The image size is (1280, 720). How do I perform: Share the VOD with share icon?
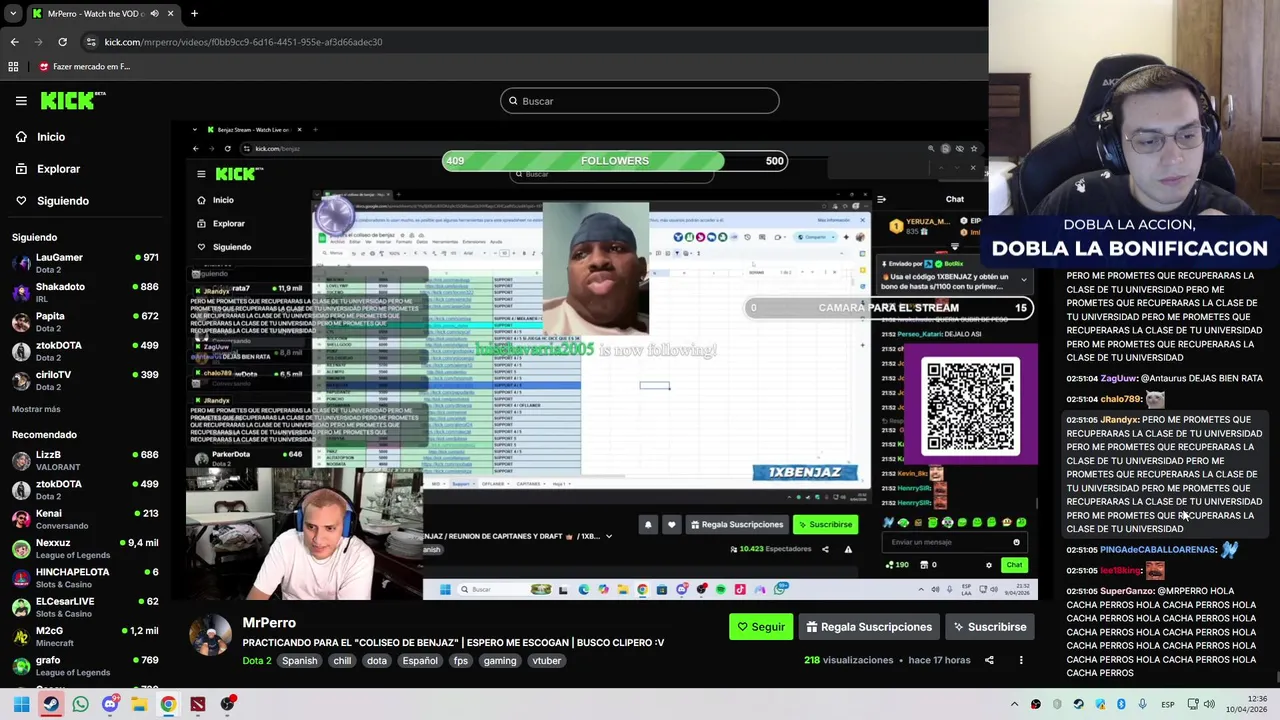pyautogui.click(x=989, y=660)
